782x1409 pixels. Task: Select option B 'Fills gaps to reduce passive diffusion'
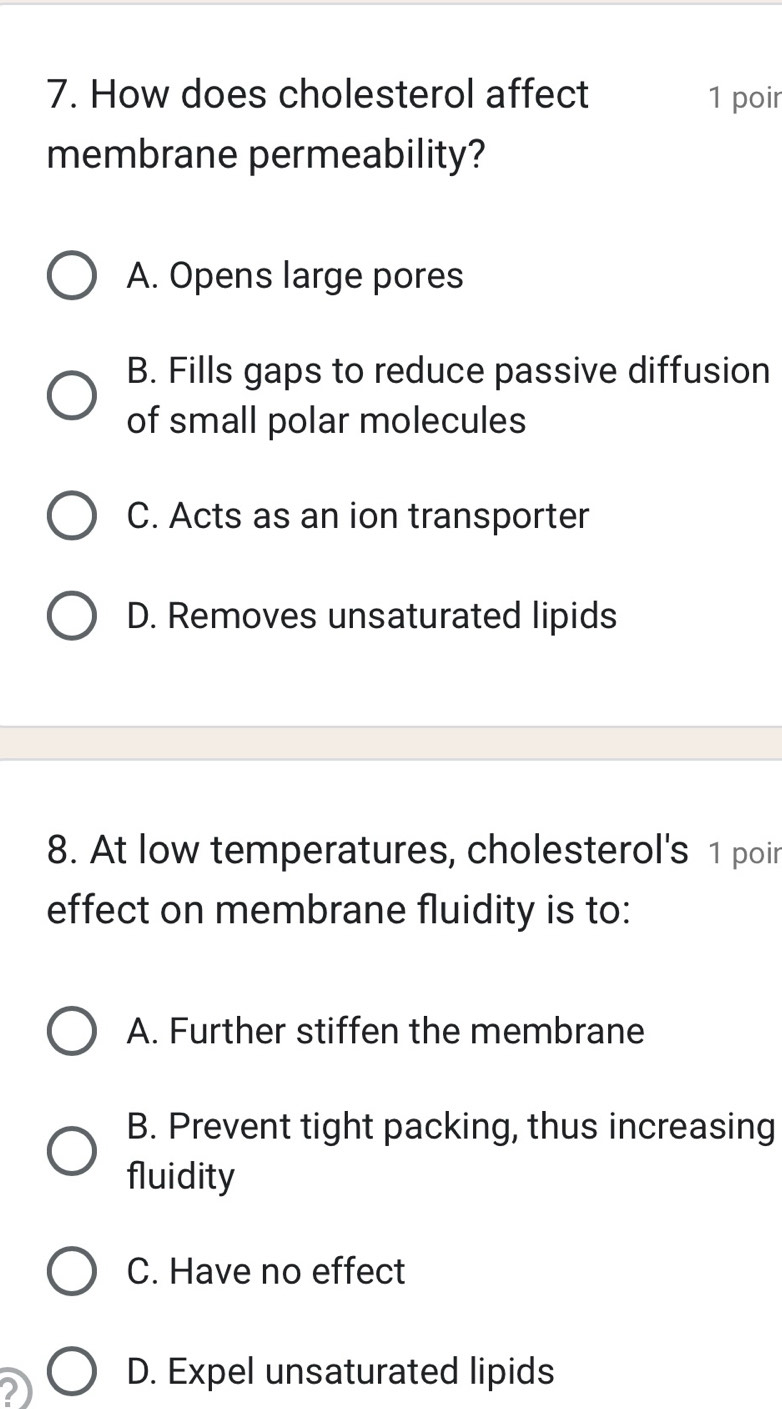click(70, 395)
